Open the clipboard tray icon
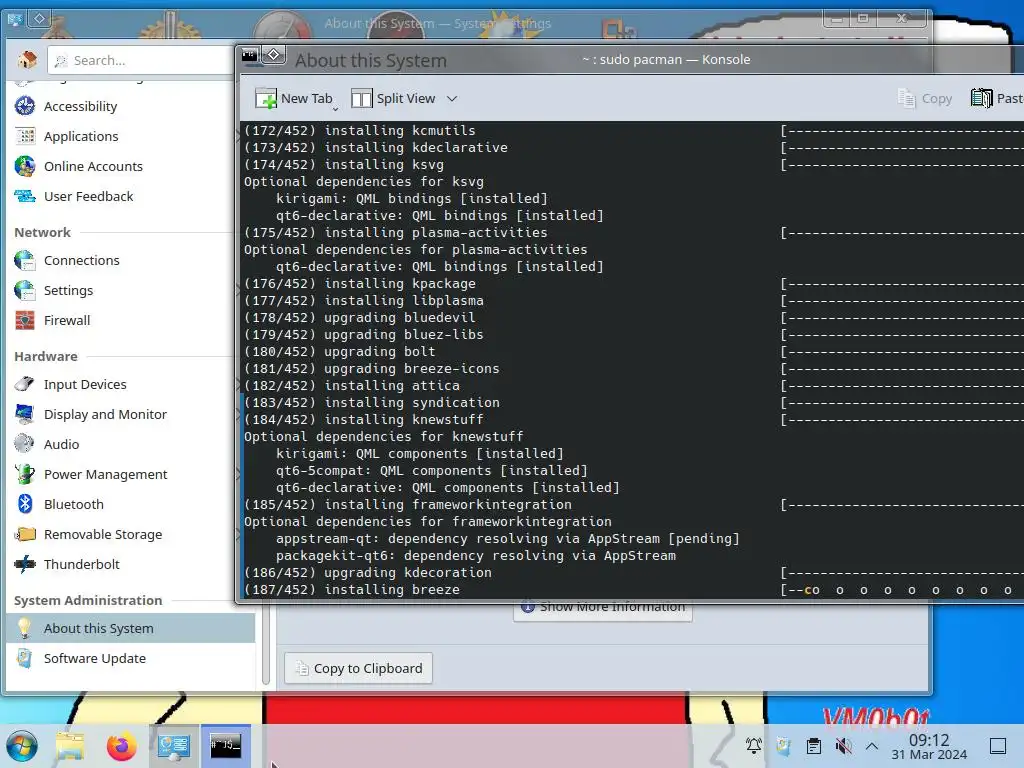 (814, 746)
